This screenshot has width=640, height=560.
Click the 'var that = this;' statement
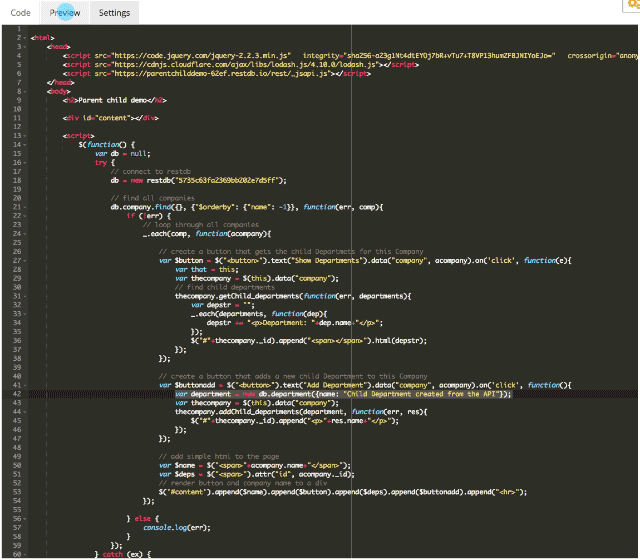(x=207, y=270)
